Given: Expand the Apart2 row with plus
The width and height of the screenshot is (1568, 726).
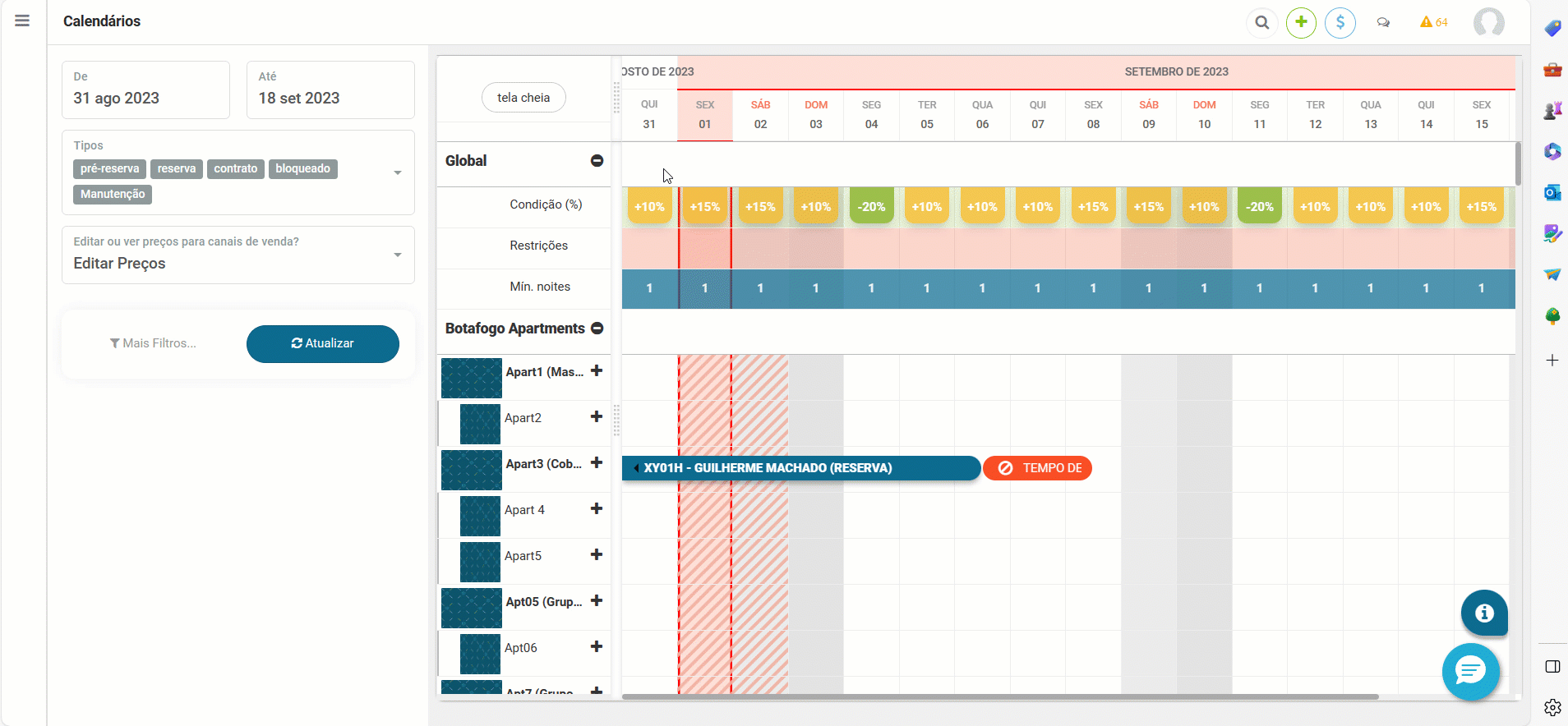Looking at the screenshot, I should 597,417.
